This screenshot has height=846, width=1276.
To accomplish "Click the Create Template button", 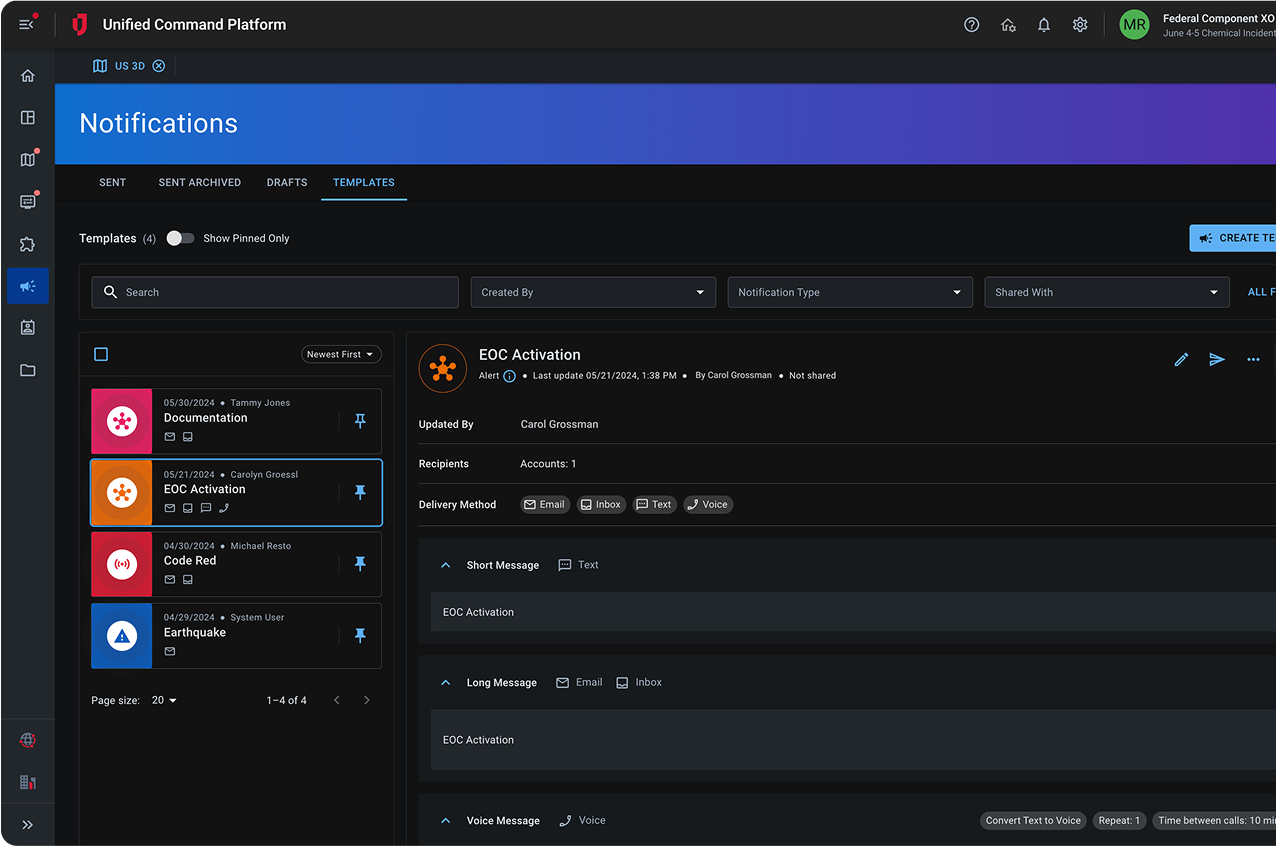I will [1234, 238].
